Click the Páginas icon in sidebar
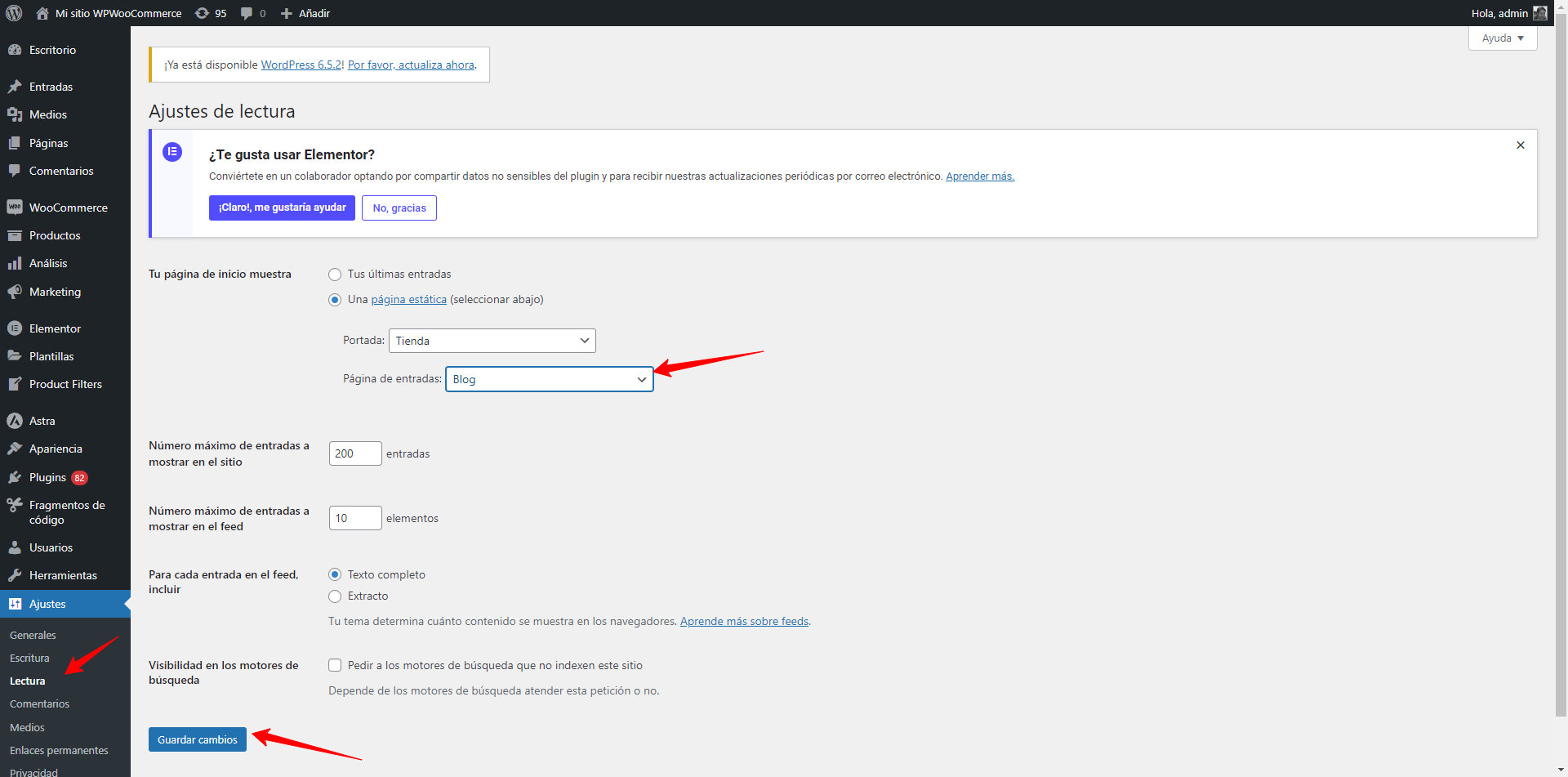Screen dimensions: 1568x777 pyautogui.click(x=15, y=143)
